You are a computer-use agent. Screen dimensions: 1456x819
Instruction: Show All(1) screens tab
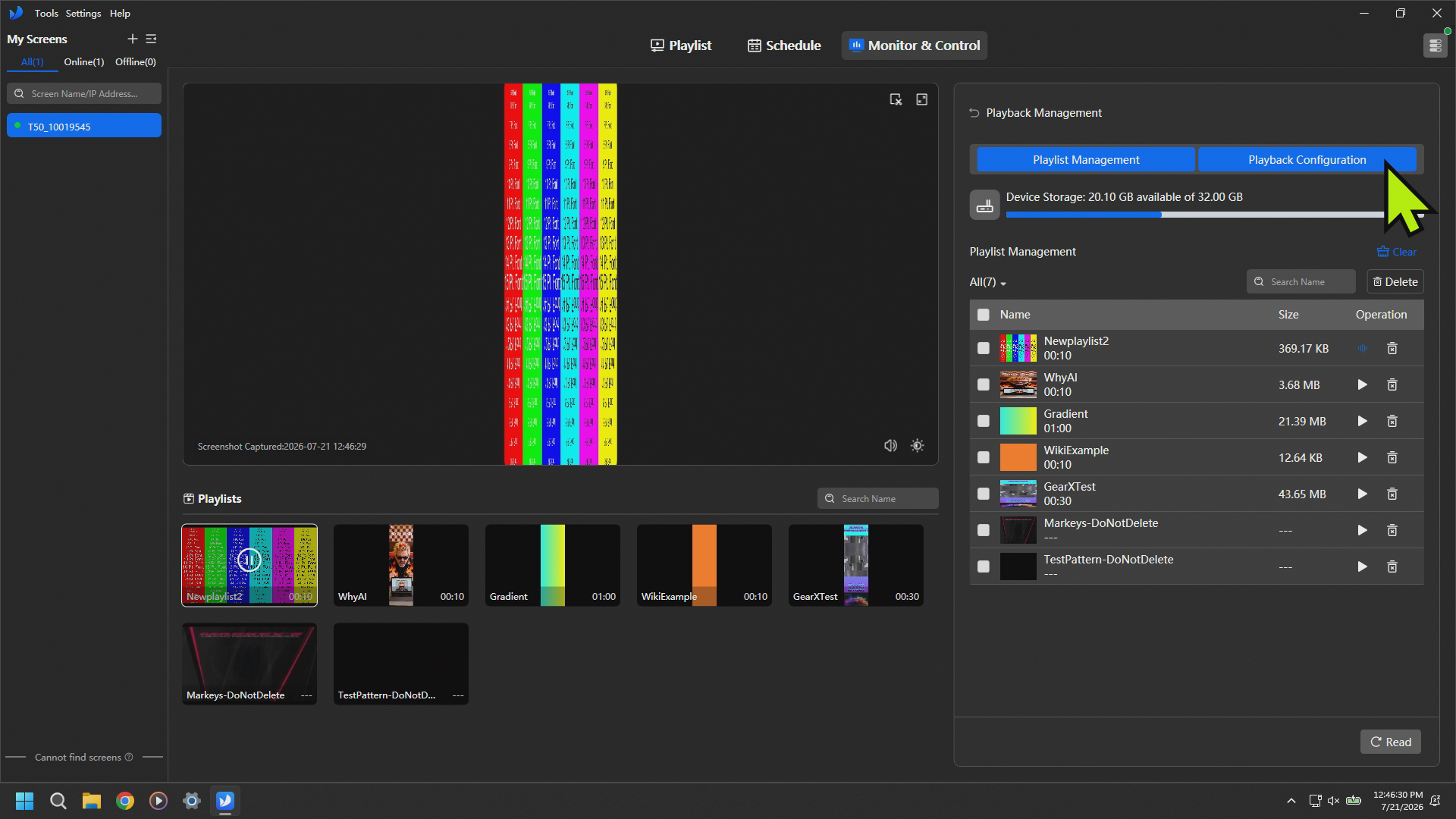(x=32, y=62)
